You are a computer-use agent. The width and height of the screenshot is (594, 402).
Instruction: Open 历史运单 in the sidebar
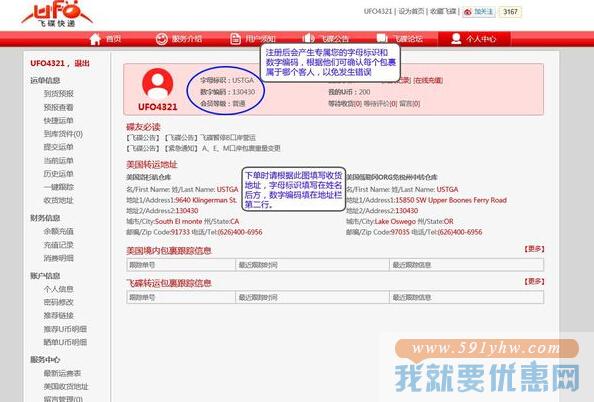(58, 174)
